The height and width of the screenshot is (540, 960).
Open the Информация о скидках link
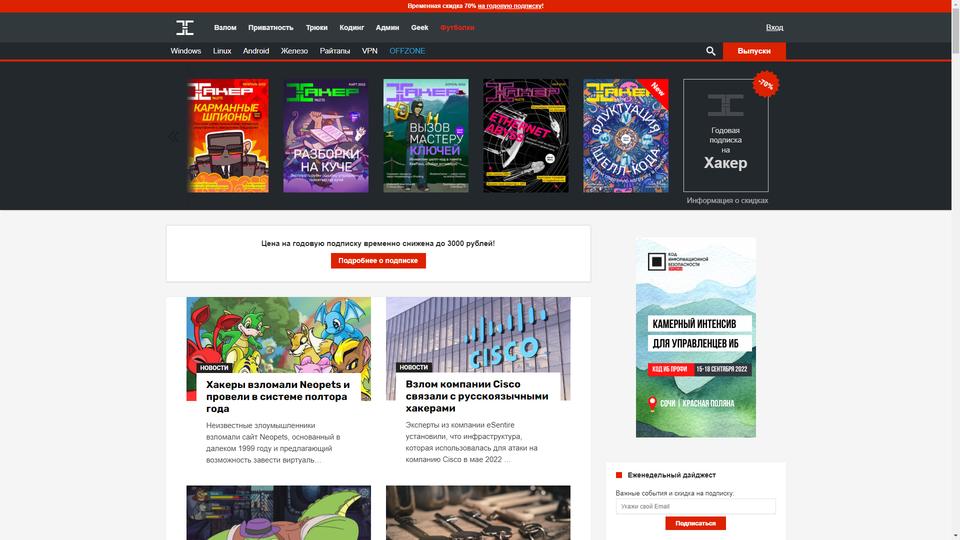pos(727,200)
